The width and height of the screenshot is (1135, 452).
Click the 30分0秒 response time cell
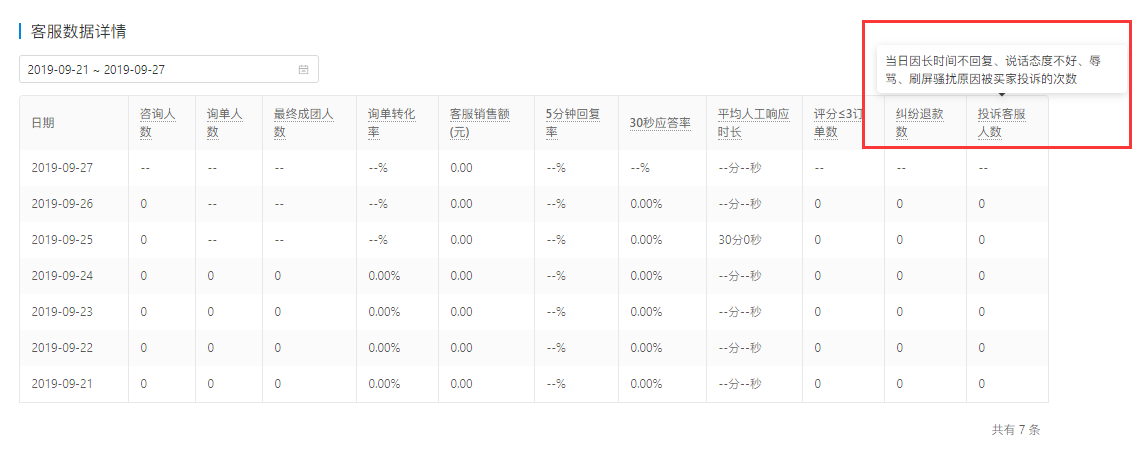[x=739, y=240]
